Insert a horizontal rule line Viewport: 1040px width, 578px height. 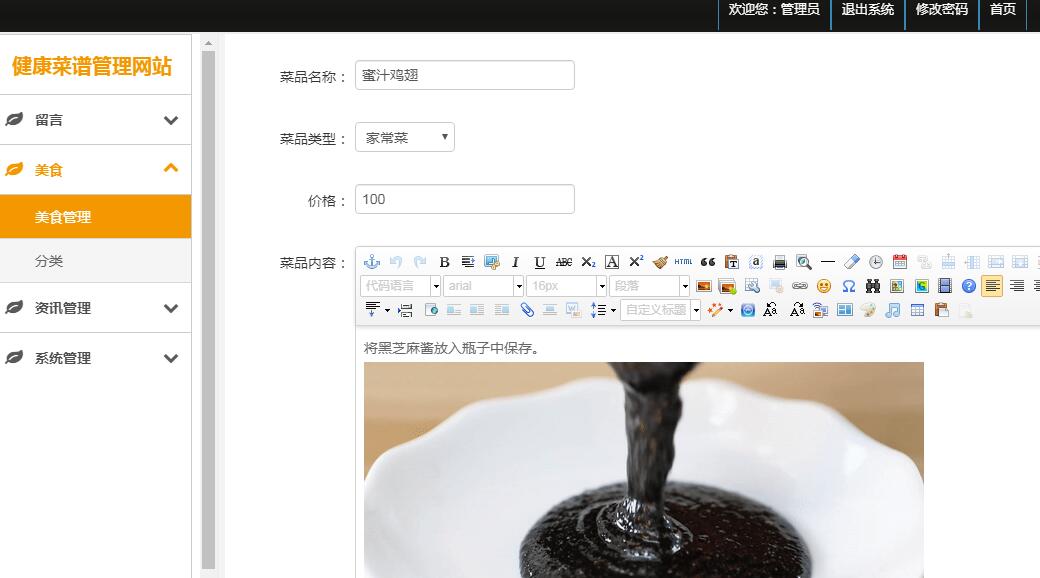click(x=828, y=262)
